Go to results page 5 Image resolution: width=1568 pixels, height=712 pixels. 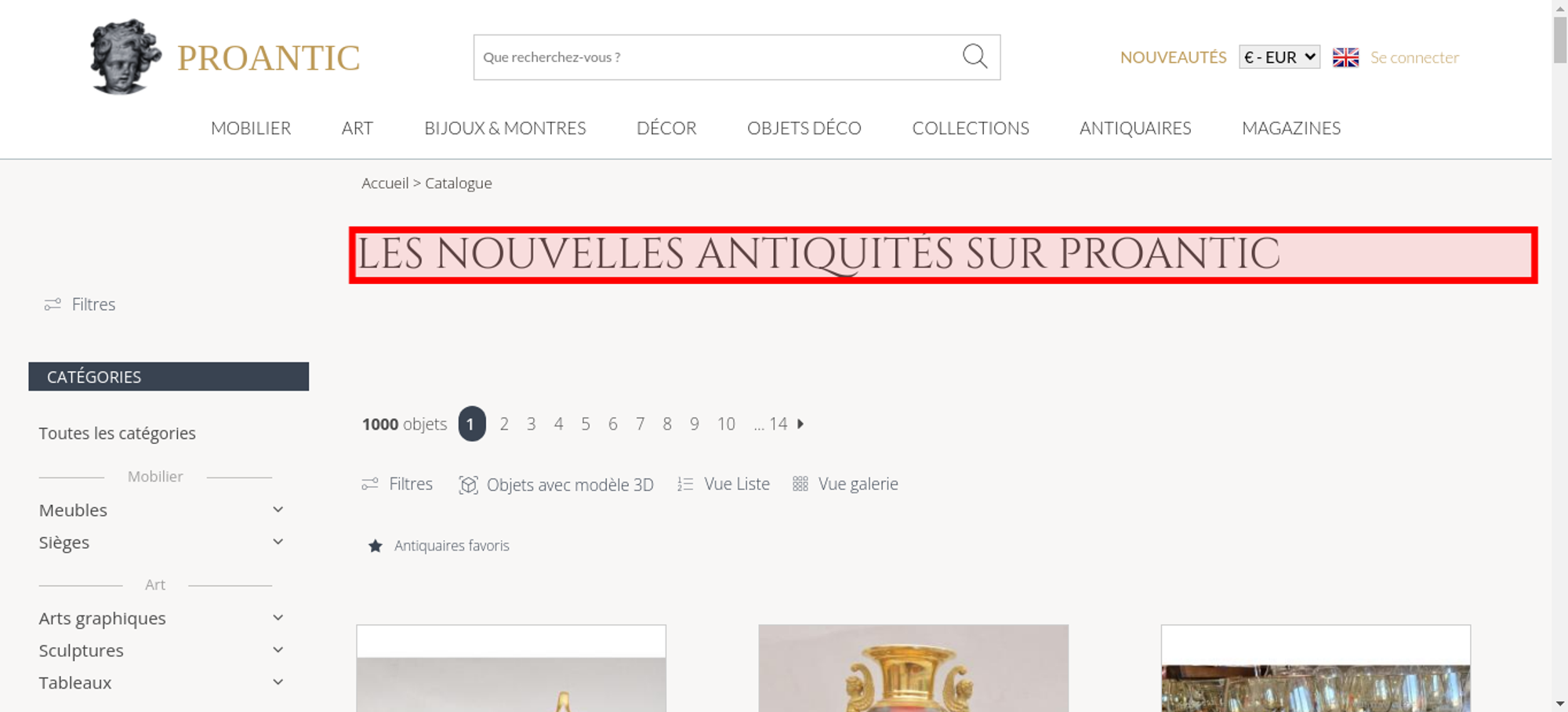pyautogui.click(x=586, y=423)
